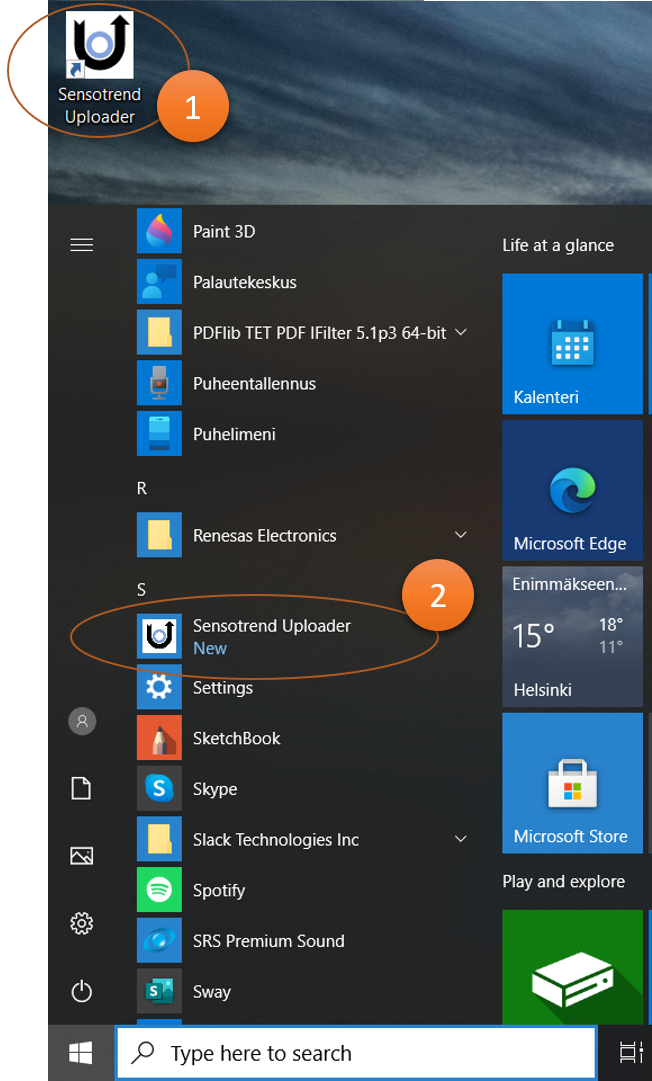Click the Task View icon on taskbar
Image resolution: width=652 pixels, height=1081 pixels.
click(631, 1053)
